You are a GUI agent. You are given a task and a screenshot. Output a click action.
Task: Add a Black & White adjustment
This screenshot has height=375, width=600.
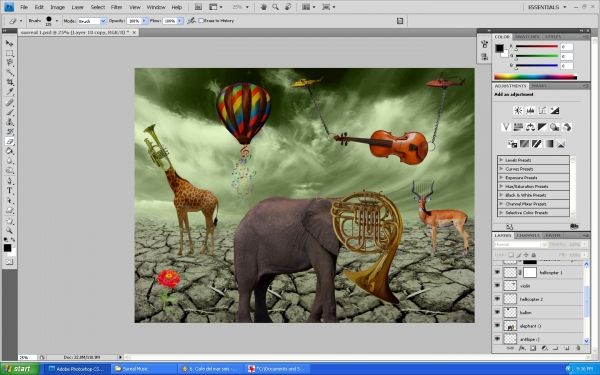[x=542, y=127]
